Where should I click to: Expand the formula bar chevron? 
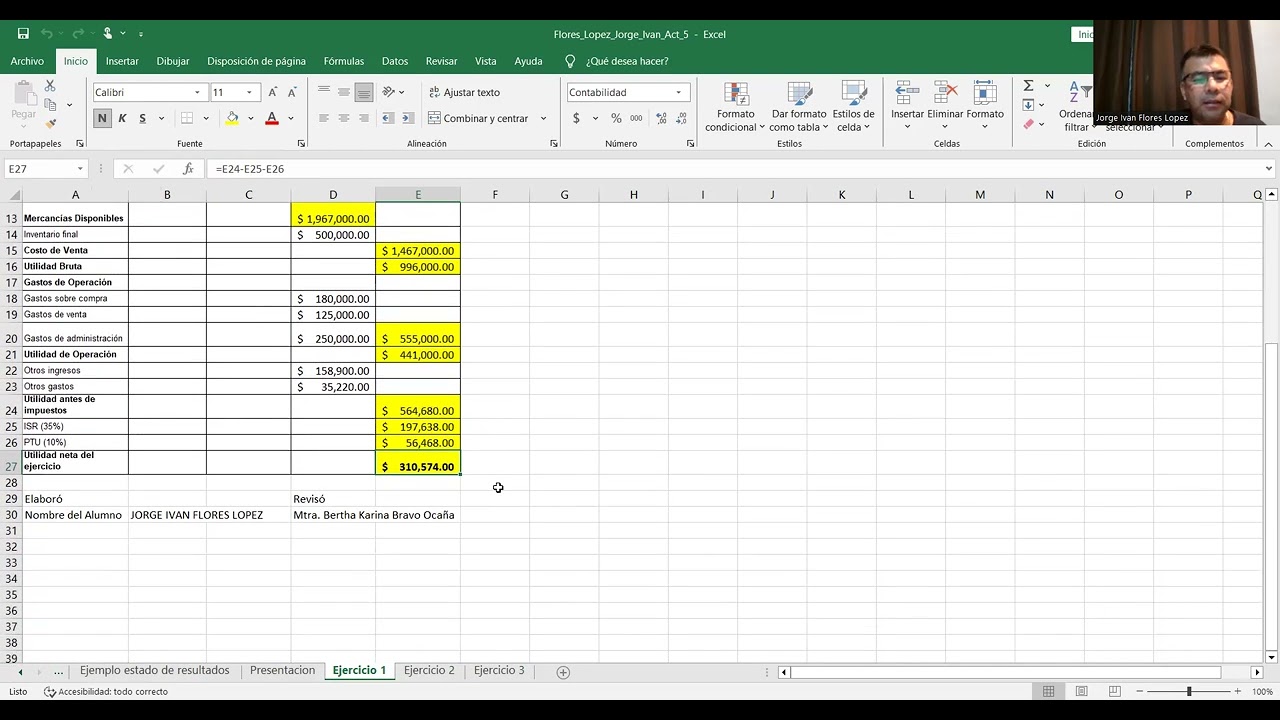[x=1268, y=169]
